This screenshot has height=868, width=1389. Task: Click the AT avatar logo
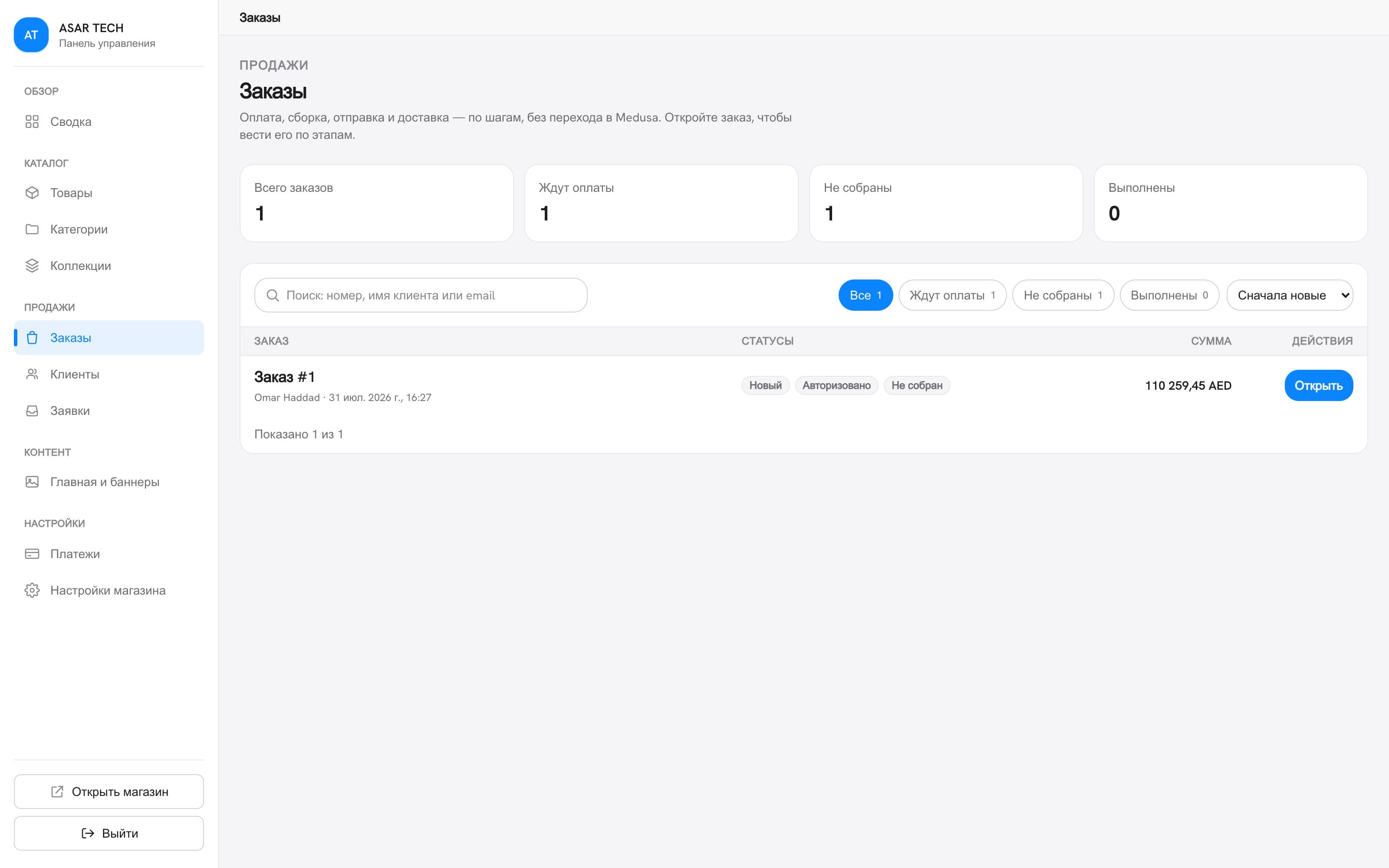coord(31,35)
